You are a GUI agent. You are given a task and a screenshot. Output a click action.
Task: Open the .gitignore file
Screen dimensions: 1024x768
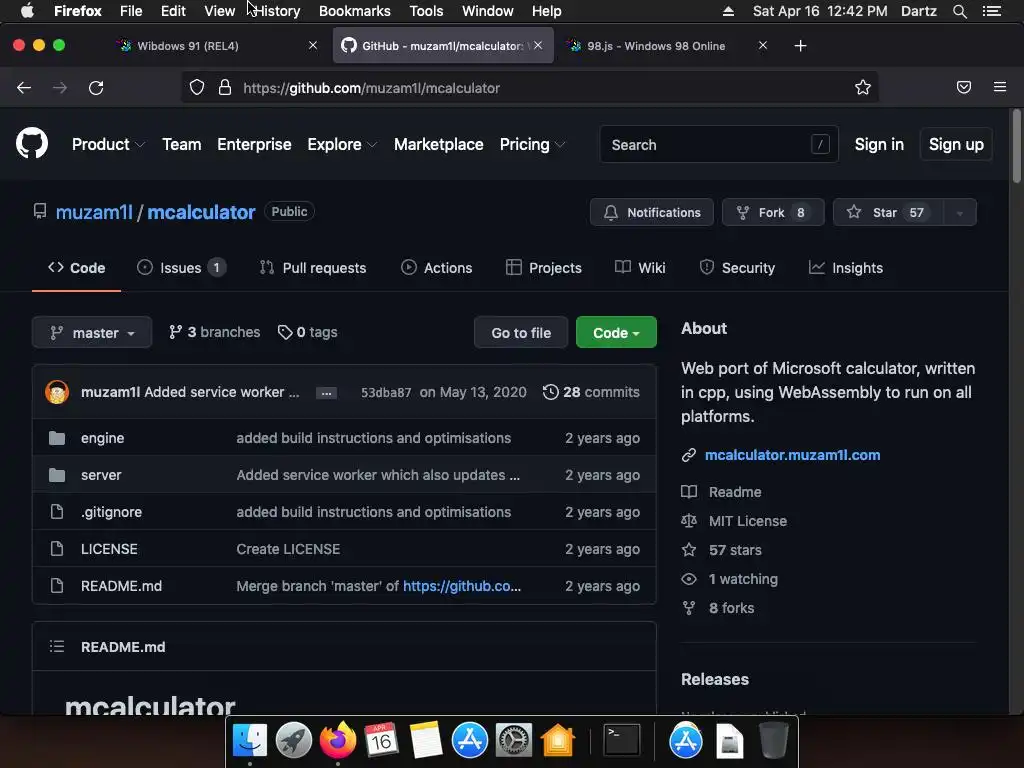(111, 512)
